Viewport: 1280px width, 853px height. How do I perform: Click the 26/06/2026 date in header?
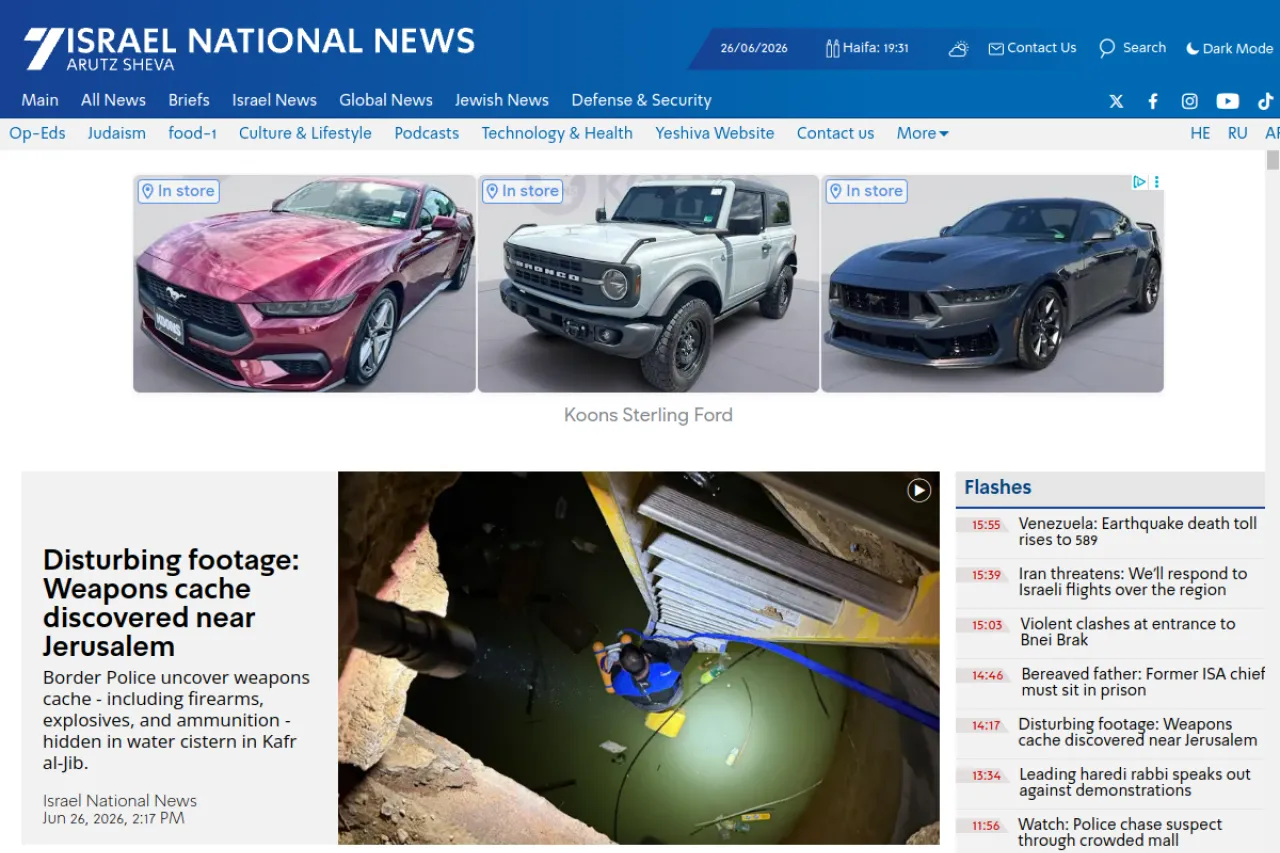(x=754, y=48)
